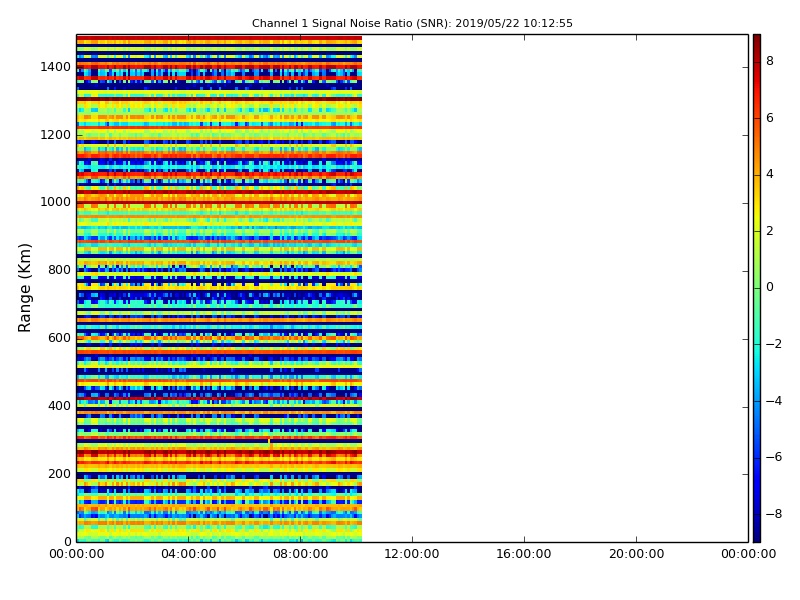
Task: Click the colorbar label 6
Action: click(x=770, y=118)
